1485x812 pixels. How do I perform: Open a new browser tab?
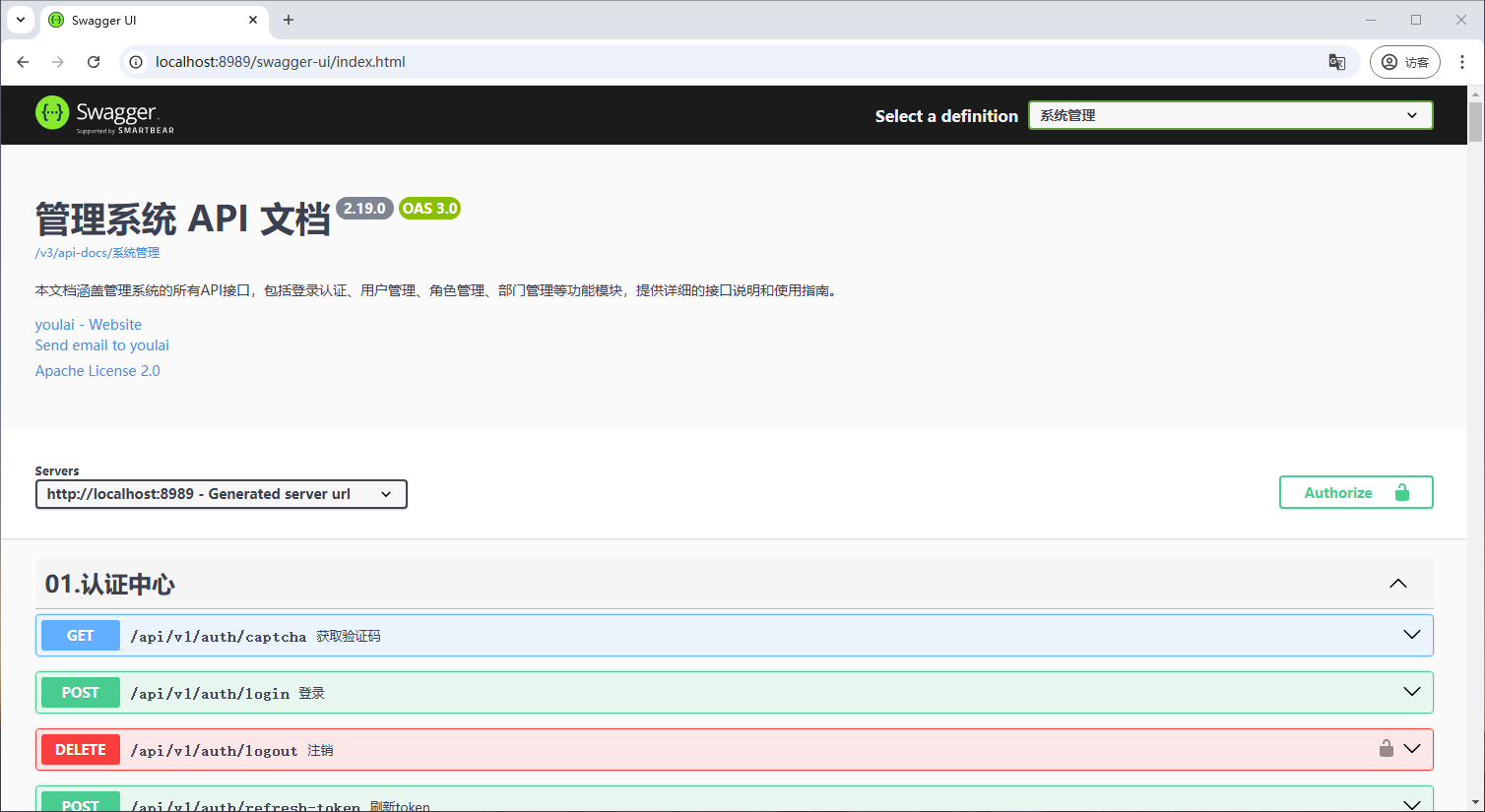(x=289, y=20)
